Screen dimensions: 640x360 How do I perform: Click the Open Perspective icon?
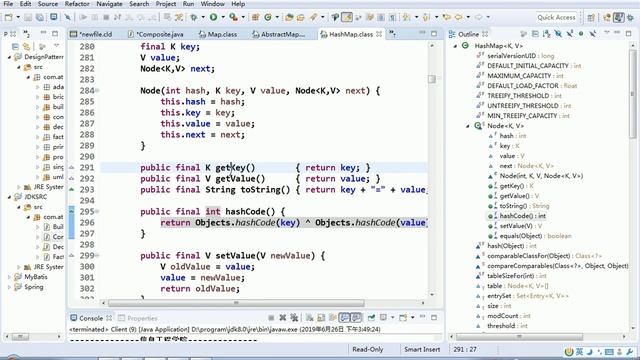coord(591,17)
